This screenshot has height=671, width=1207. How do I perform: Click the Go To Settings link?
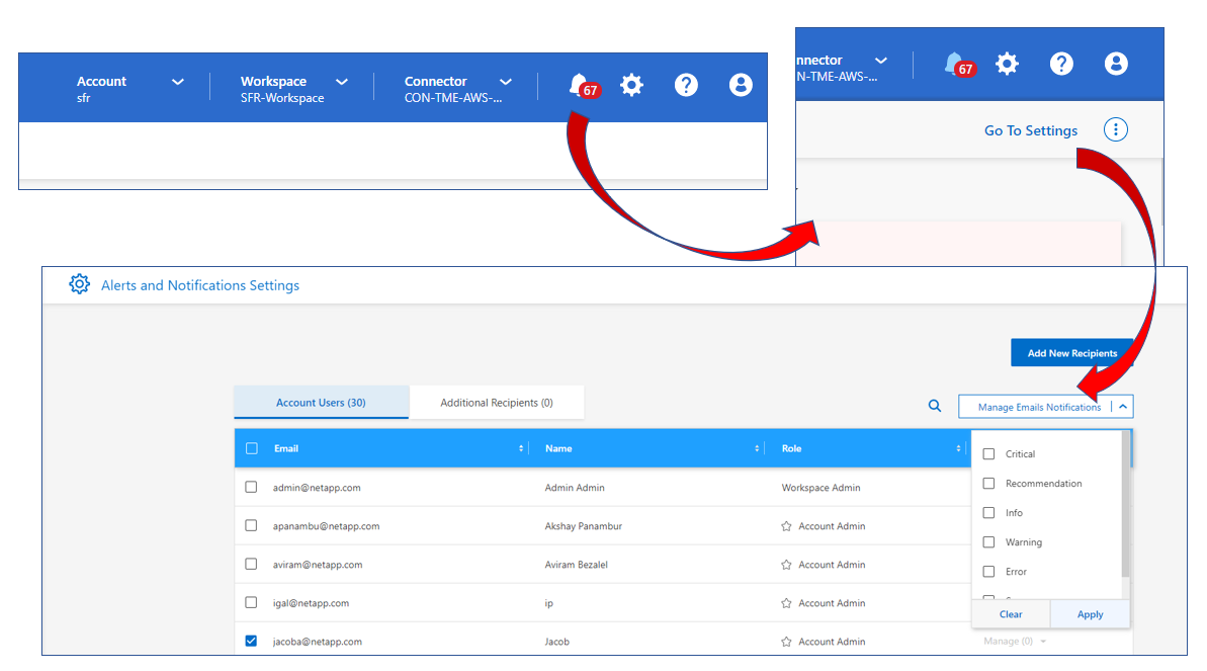click(x=1030, y=131)
